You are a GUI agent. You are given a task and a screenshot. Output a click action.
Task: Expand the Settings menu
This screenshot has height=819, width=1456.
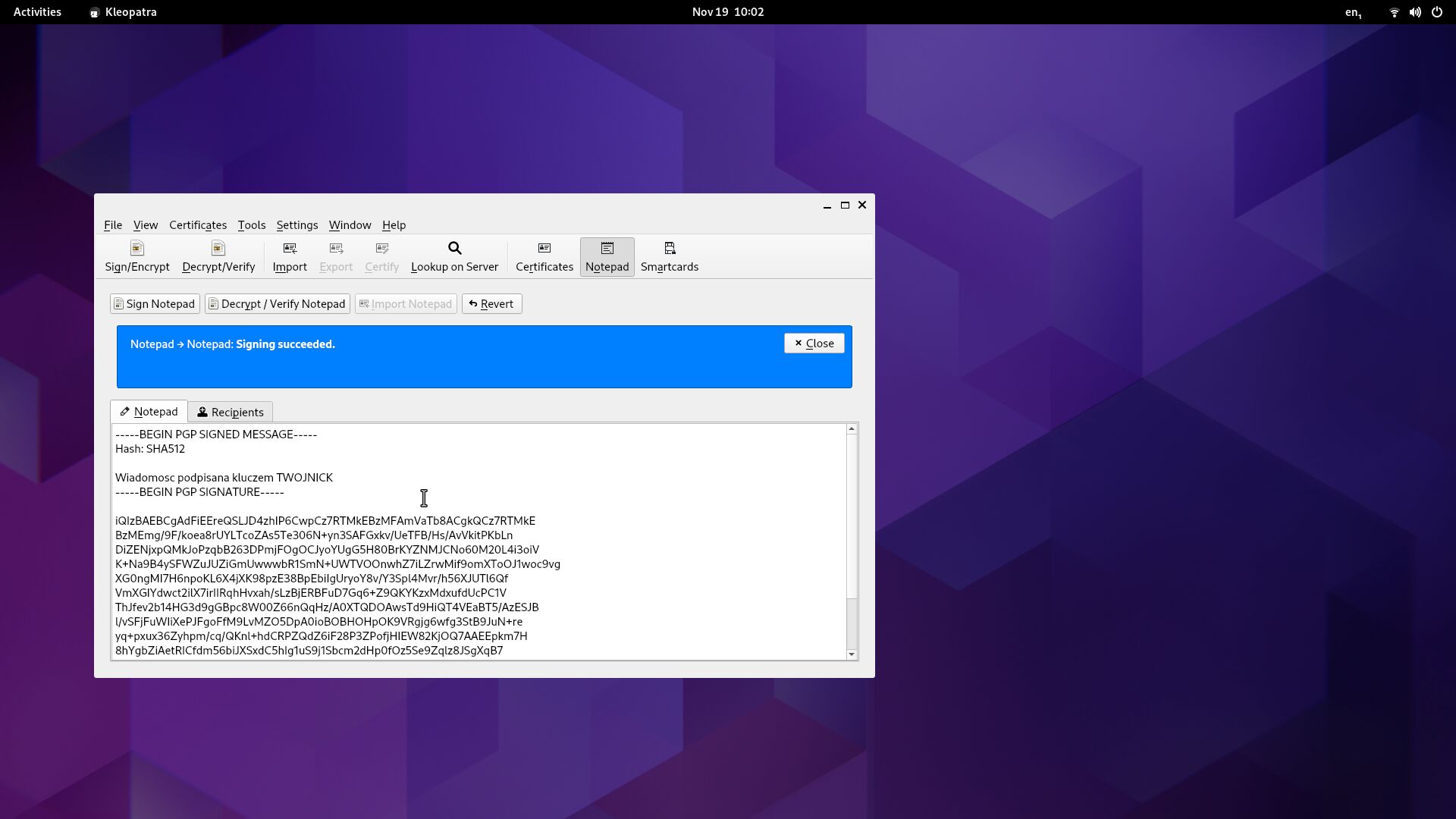point(297,225)
